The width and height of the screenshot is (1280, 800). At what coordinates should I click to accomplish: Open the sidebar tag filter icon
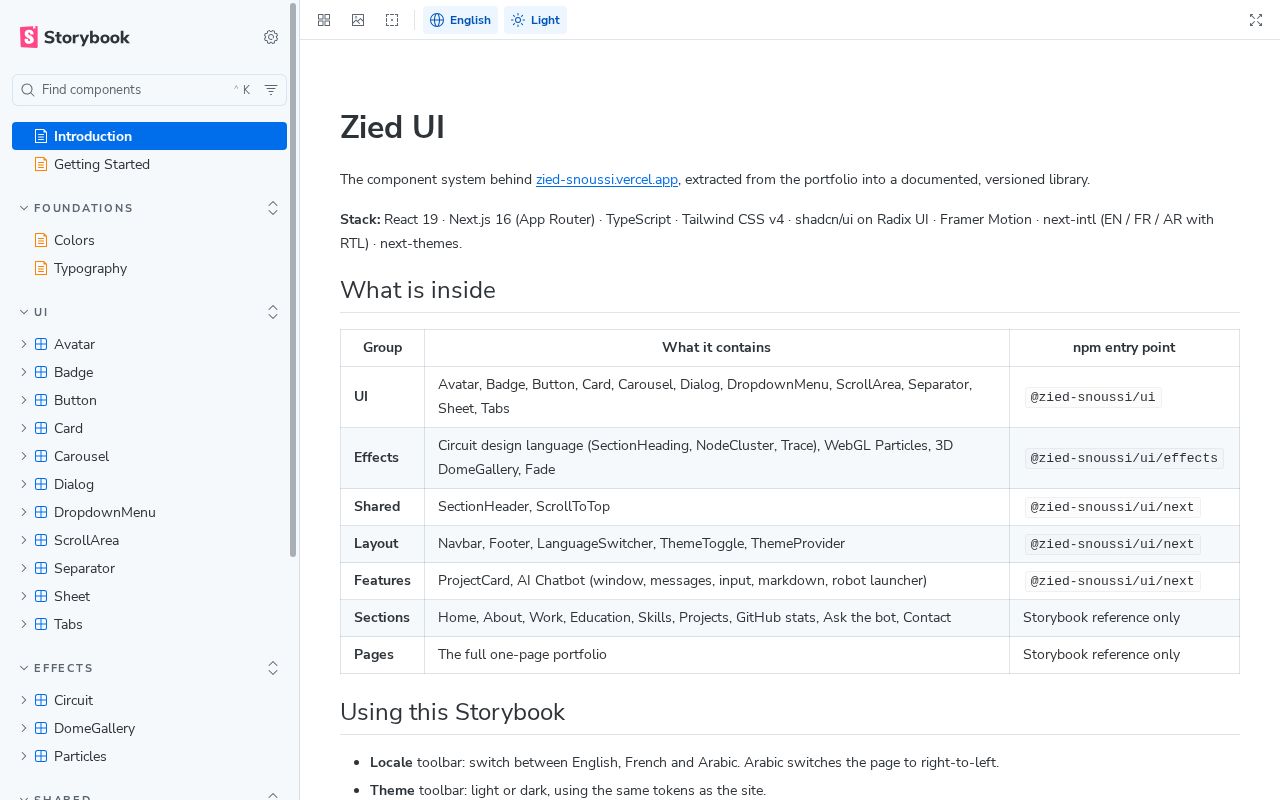[x=271, y=90]
